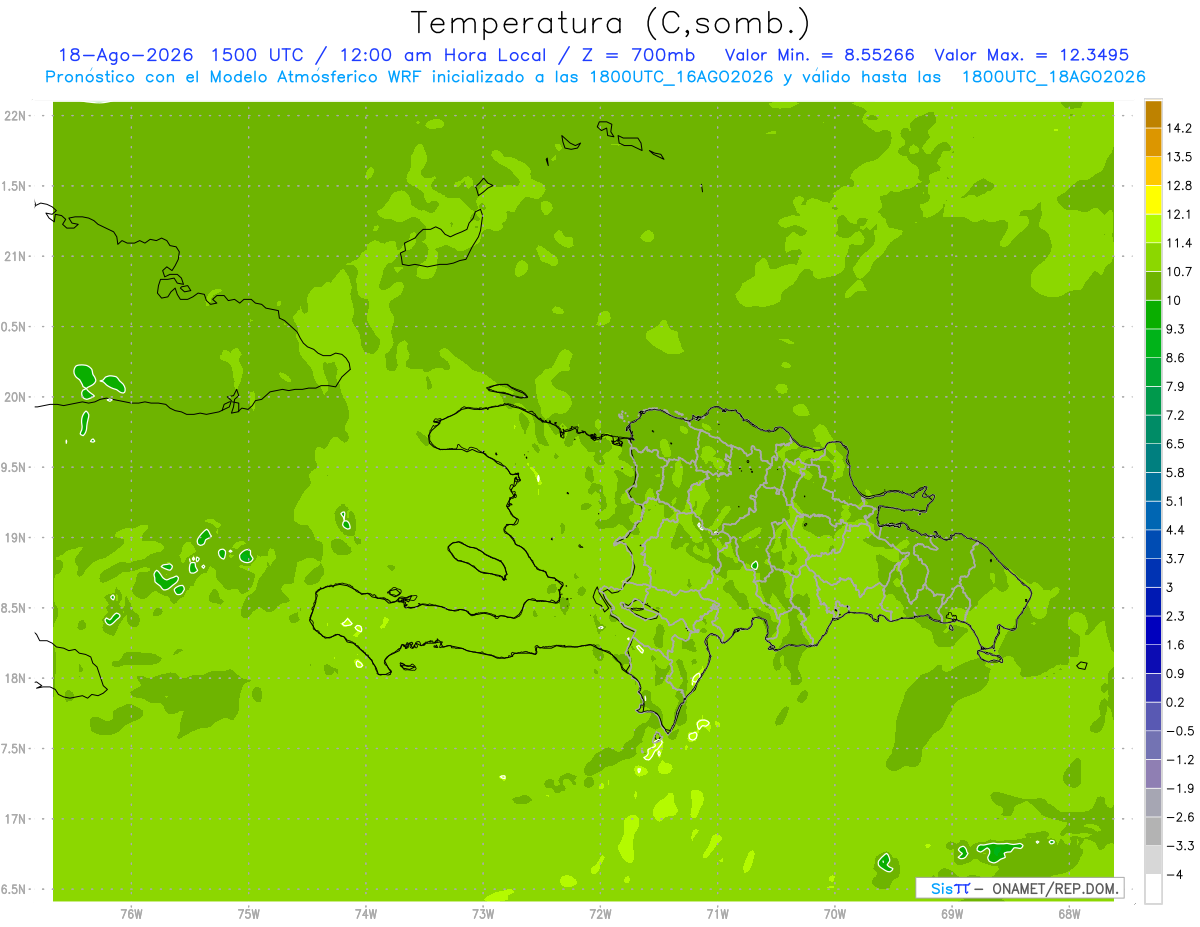Click the "Valor Min. = 8.55266" text
The width and height of the screenshot is (1200, 927).
pos(819,55)
